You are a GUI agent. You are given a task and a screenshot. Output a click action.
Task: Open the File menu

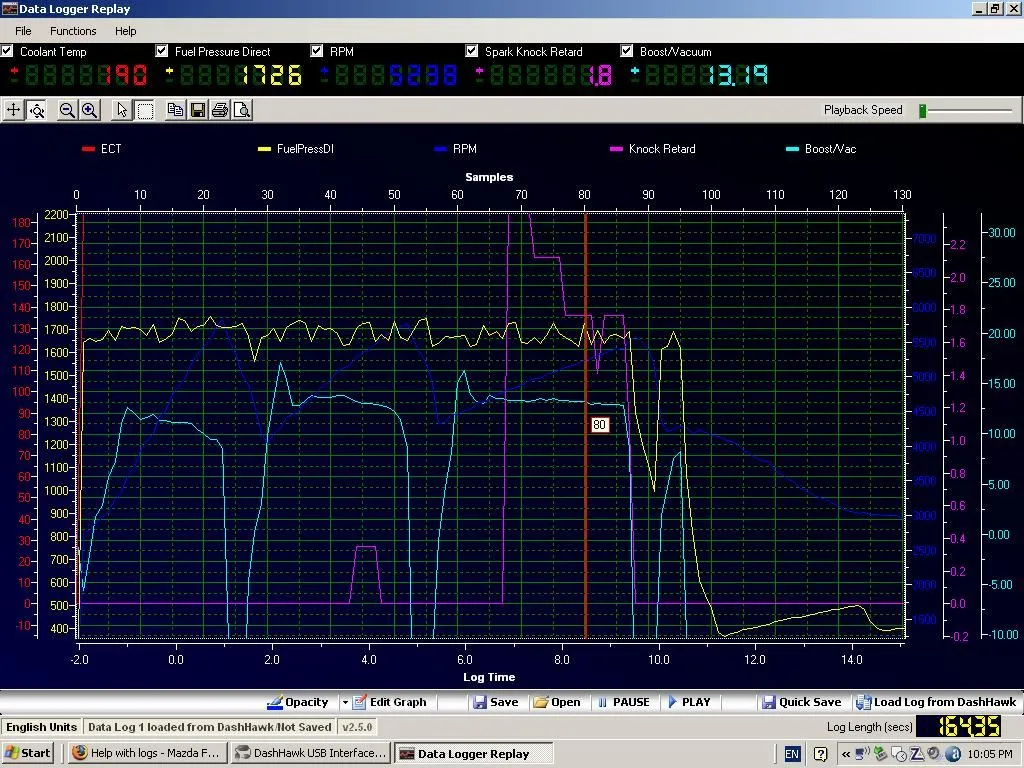[x=23, y=31]
